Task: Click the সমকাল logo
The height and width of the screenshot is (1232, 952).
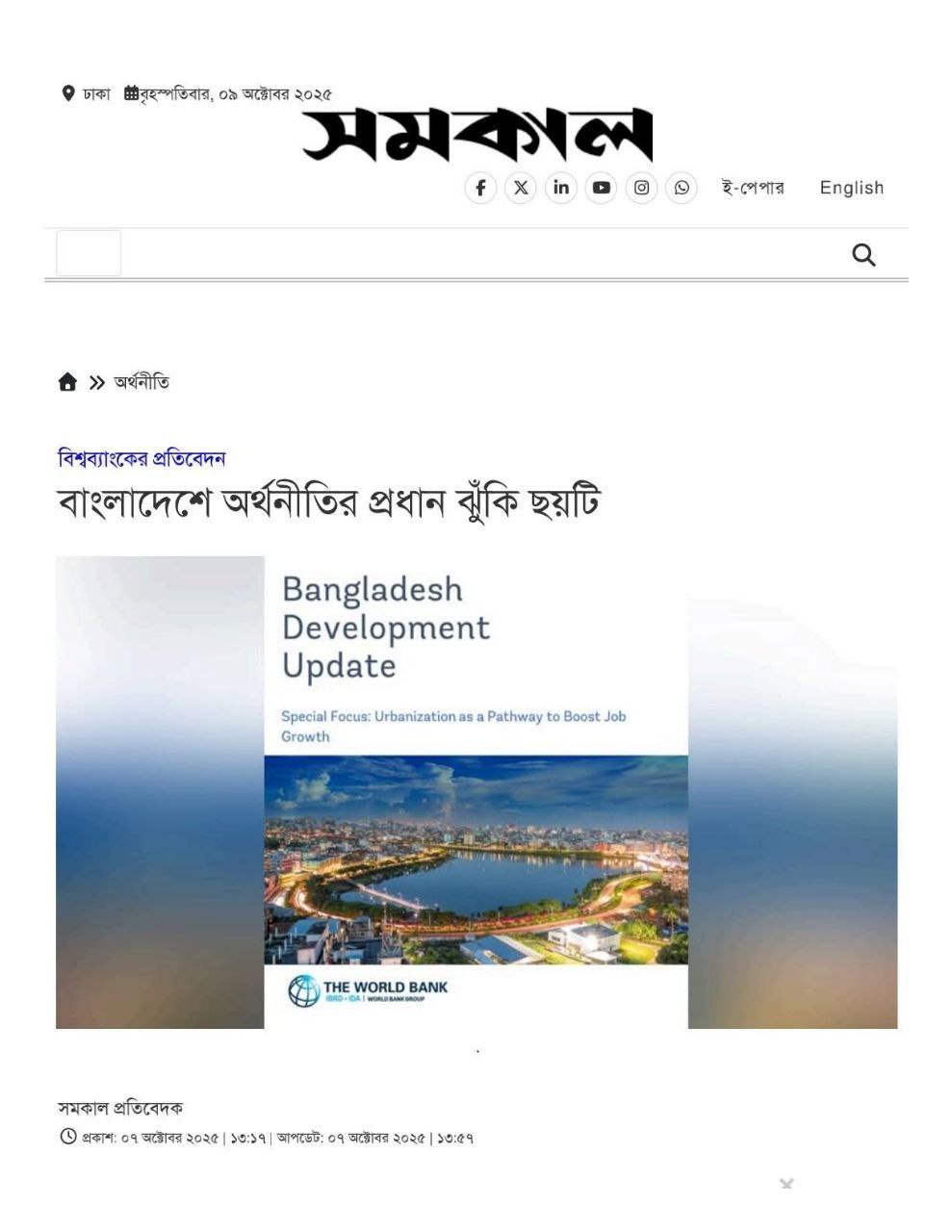Action: click(x=477, y=135)
